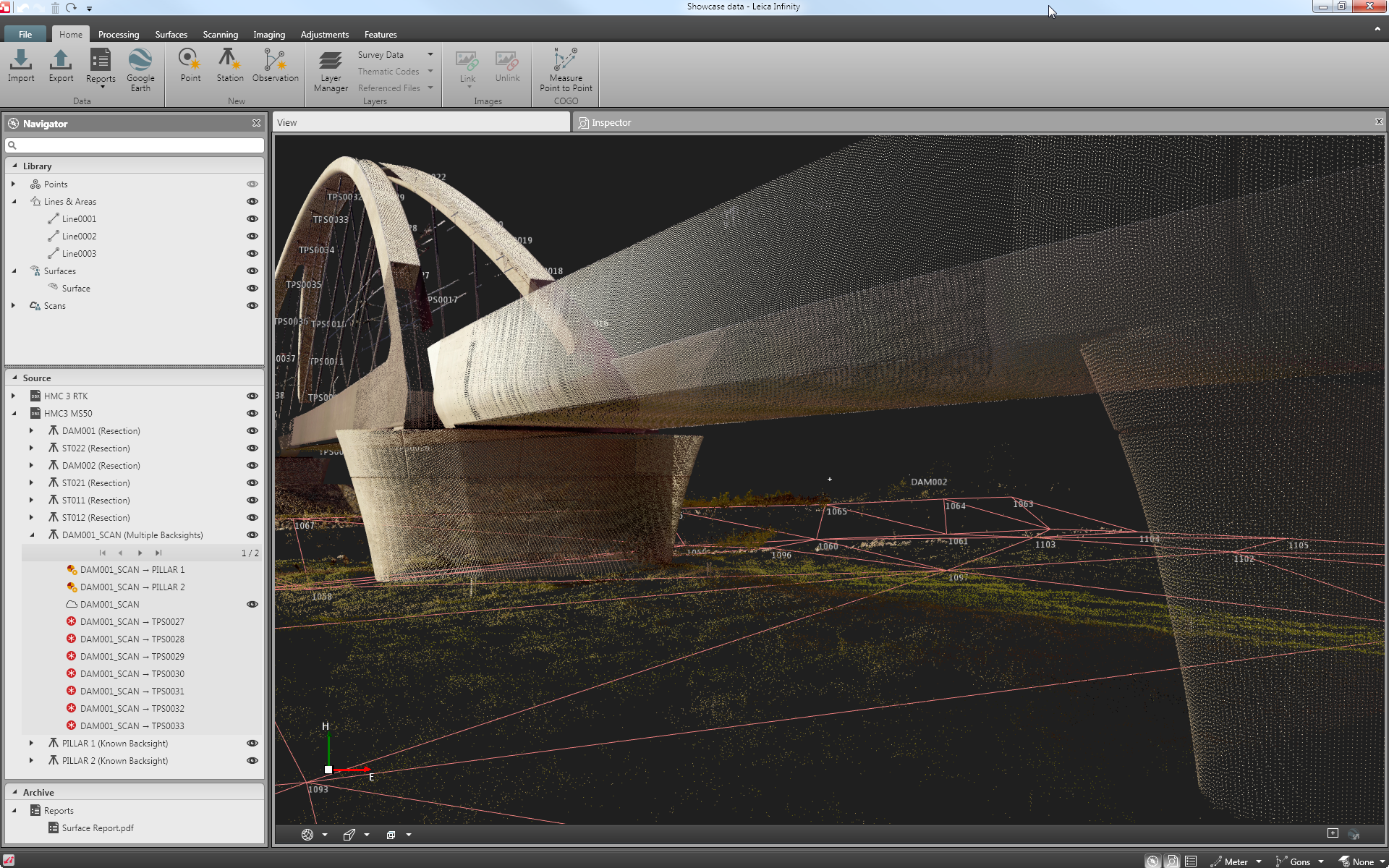The image size is (1389, 868).
Task: Toggle visibility of HMC 3 RTK source
Action: coord(252,396)
